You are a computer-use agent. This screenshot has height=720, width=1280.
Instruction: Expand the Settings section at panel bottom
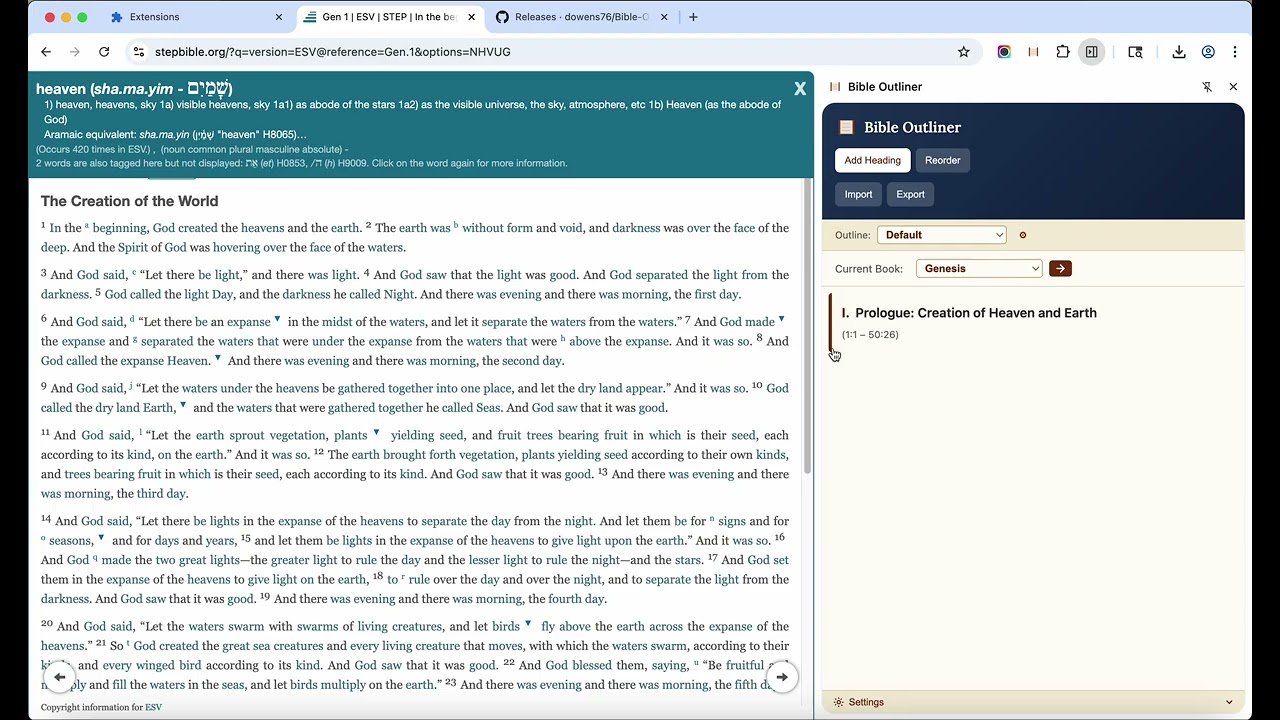click(x=1033, y=702)
